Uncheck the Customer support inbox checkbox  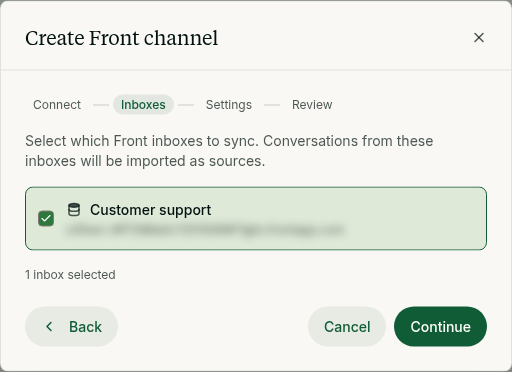coord(46,219)
